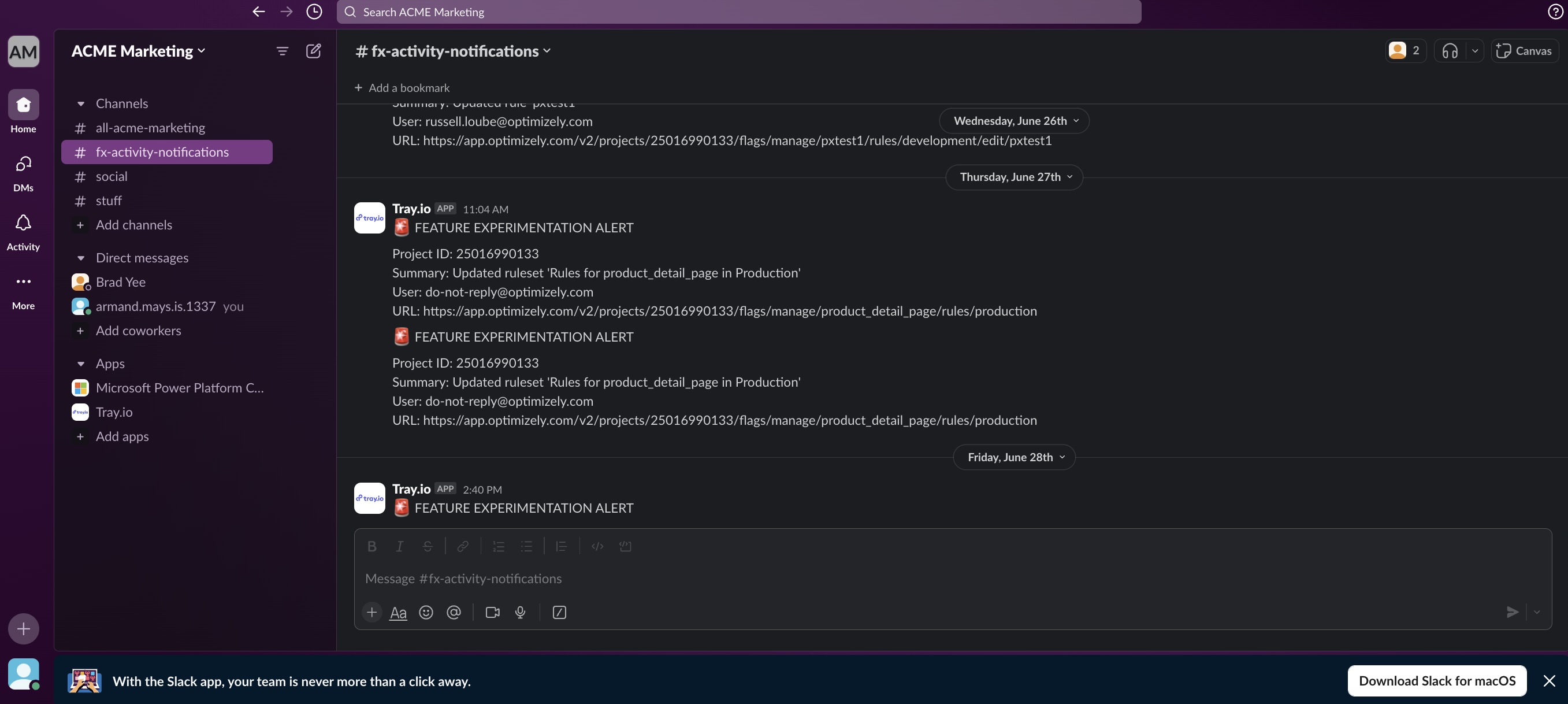Dismiss the Slack app banner
1568x704 pixels.
(1549, 681)
